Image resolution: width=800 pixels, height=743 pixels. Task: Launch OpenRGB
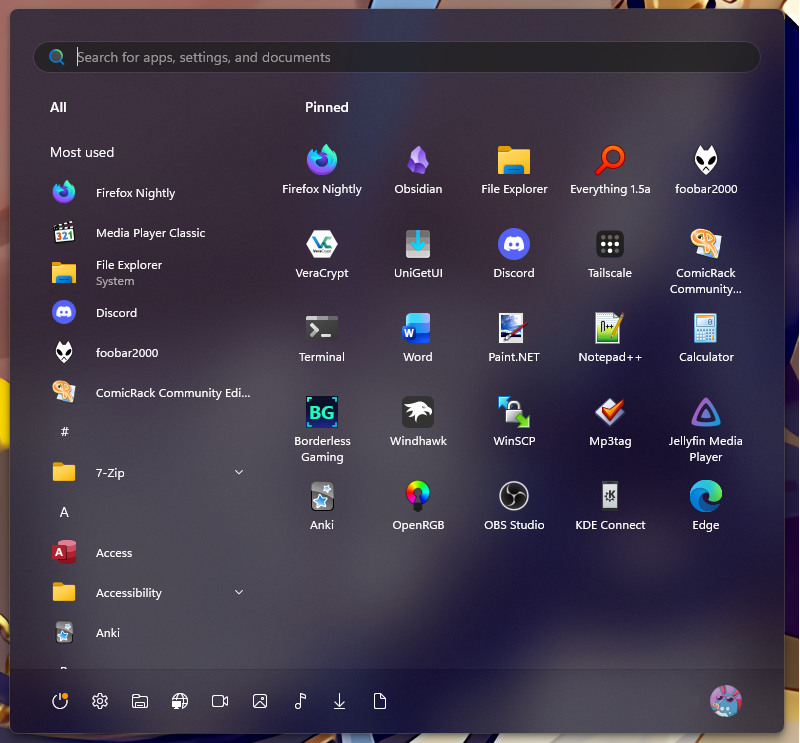418,506
